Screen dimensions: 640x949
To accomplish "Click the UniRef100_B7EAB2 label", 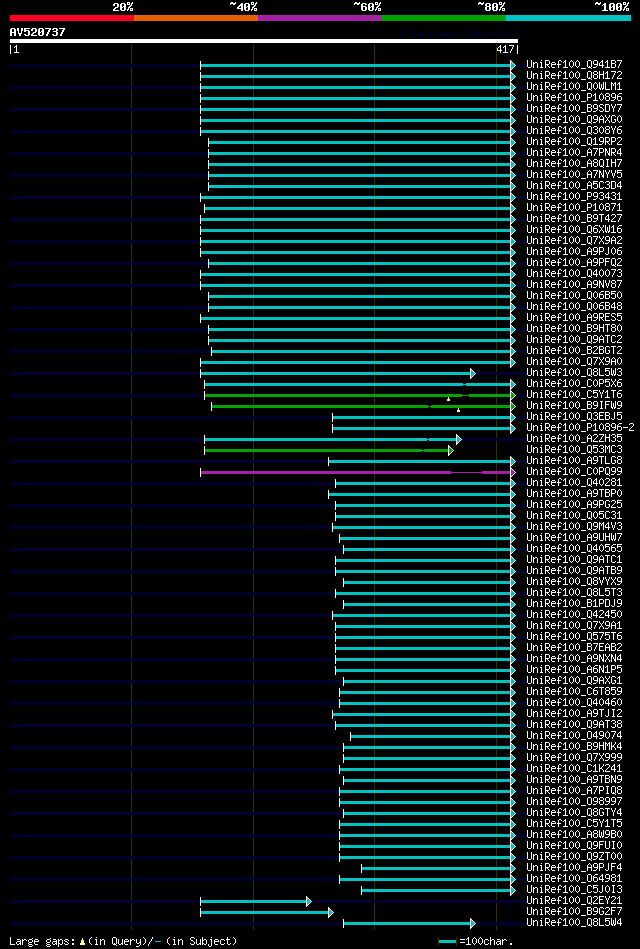I will (574, 648).
